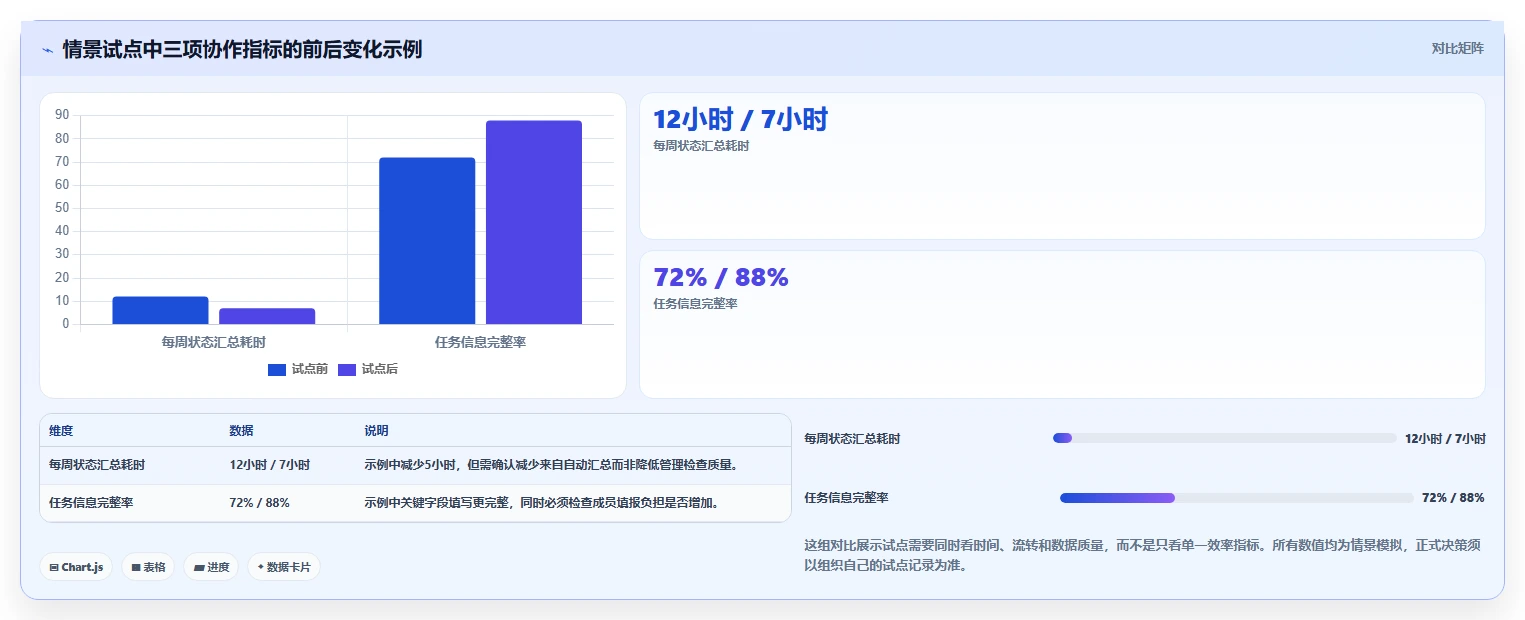This screenshot has width=1525, height=620.
Task: Click the blue 试点前 legend swatch
Action: pos(277,370)
